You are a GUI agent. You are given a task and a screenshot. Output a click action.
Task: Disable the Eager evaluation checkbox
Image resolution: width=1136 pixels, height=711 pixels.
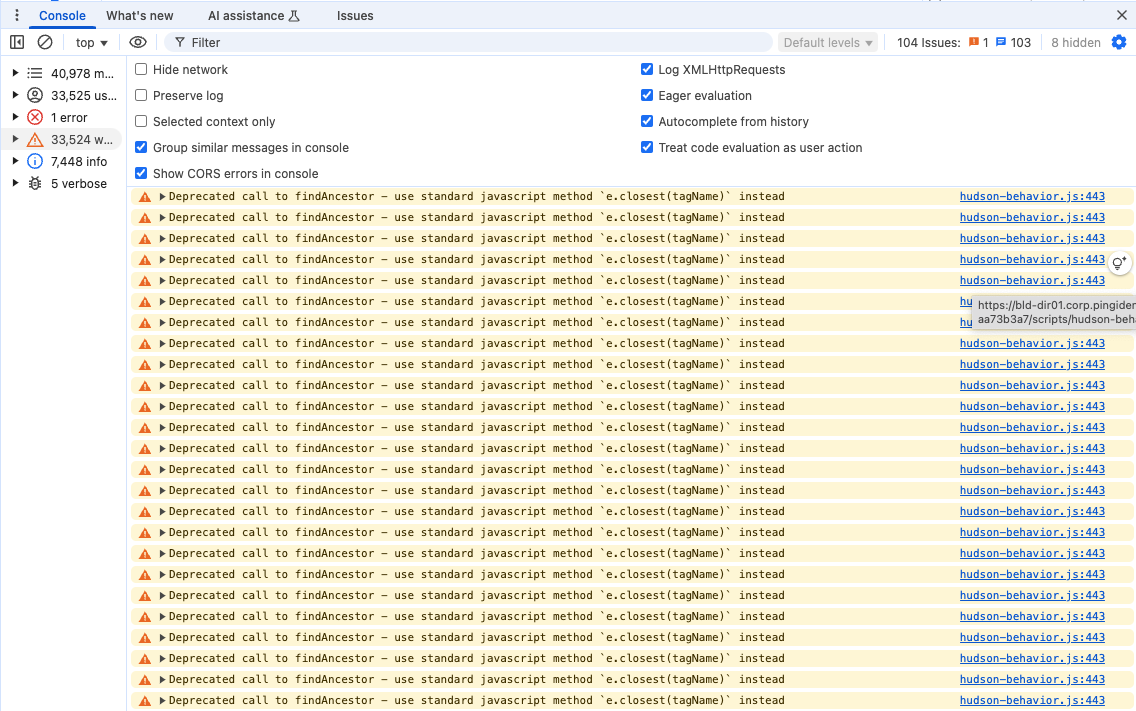[647, 95]
